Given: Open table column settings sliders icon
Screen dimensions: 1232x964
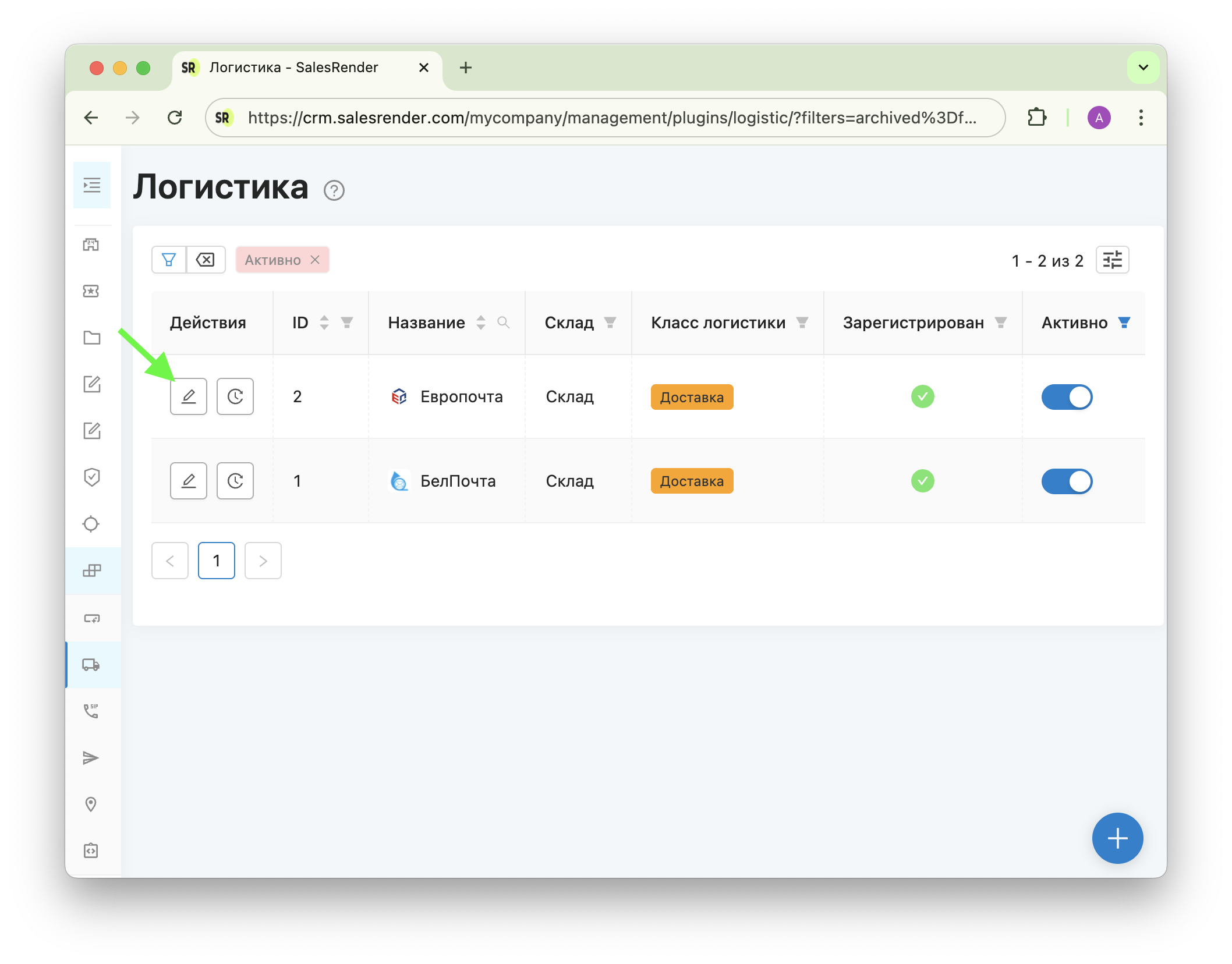Looking at the screenshot, I should pos(1112,260).
